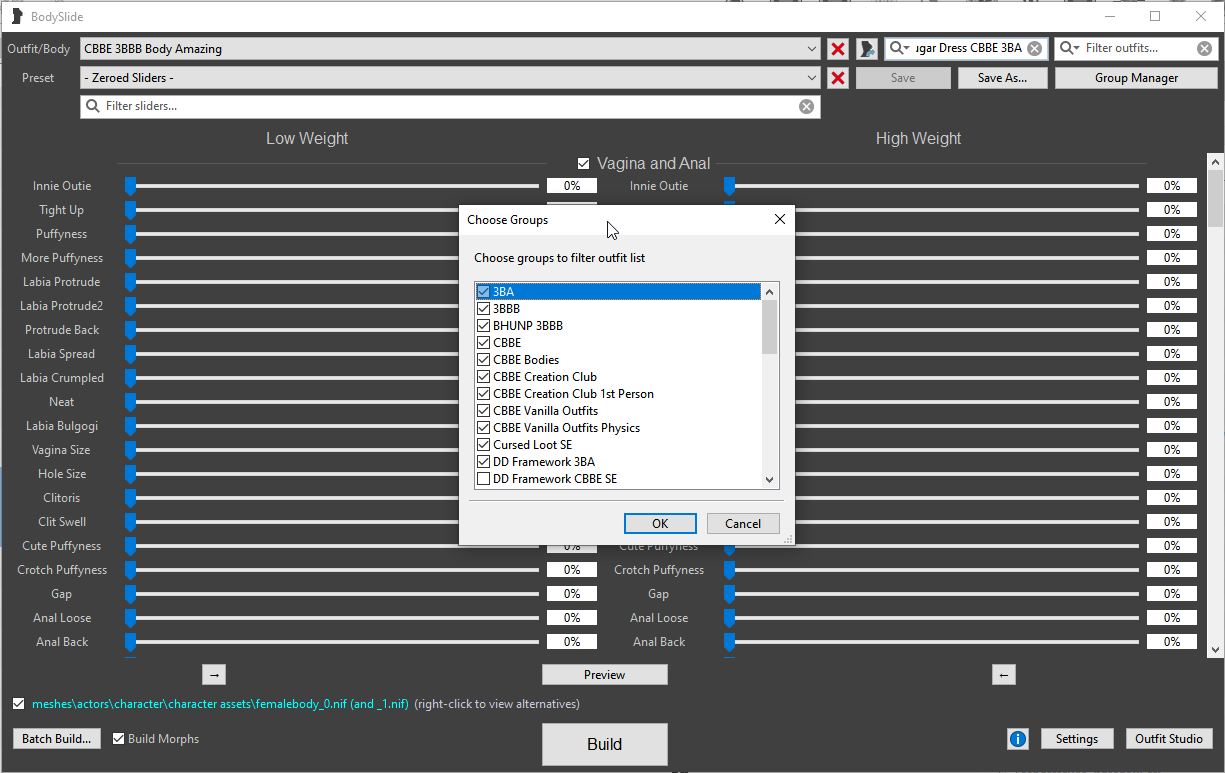Expand the Outfit/Body dropdown

click(811, 49)
